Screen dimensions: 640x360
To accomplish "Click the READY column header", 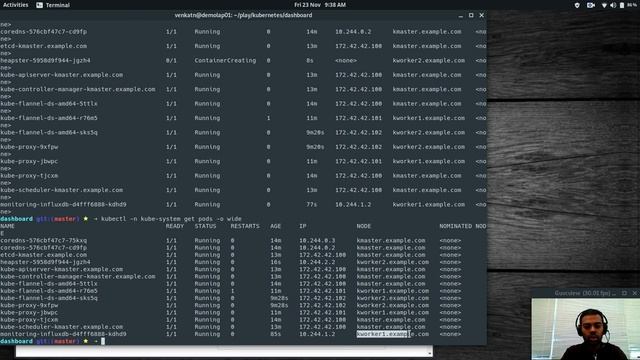I will click(x=175, y=226).
